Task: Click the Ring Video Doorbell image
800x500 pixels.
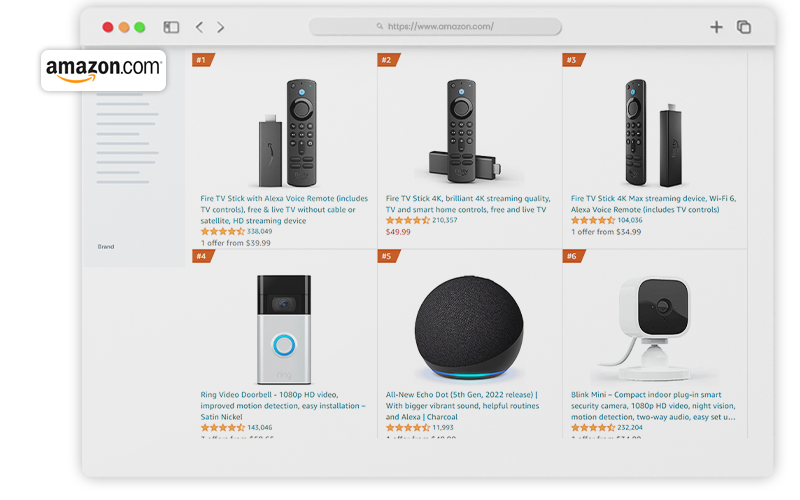Action: (x=284, y=329)
